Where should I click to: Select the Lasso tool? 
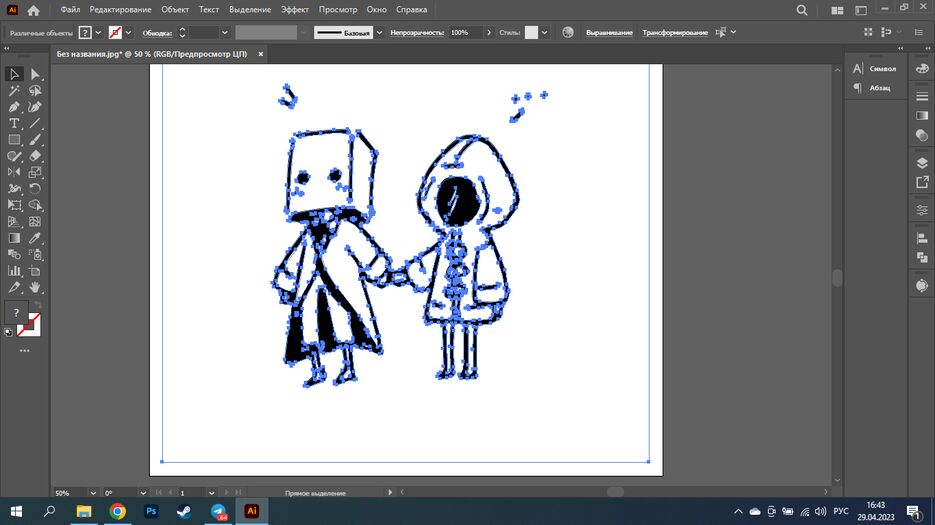35,91
